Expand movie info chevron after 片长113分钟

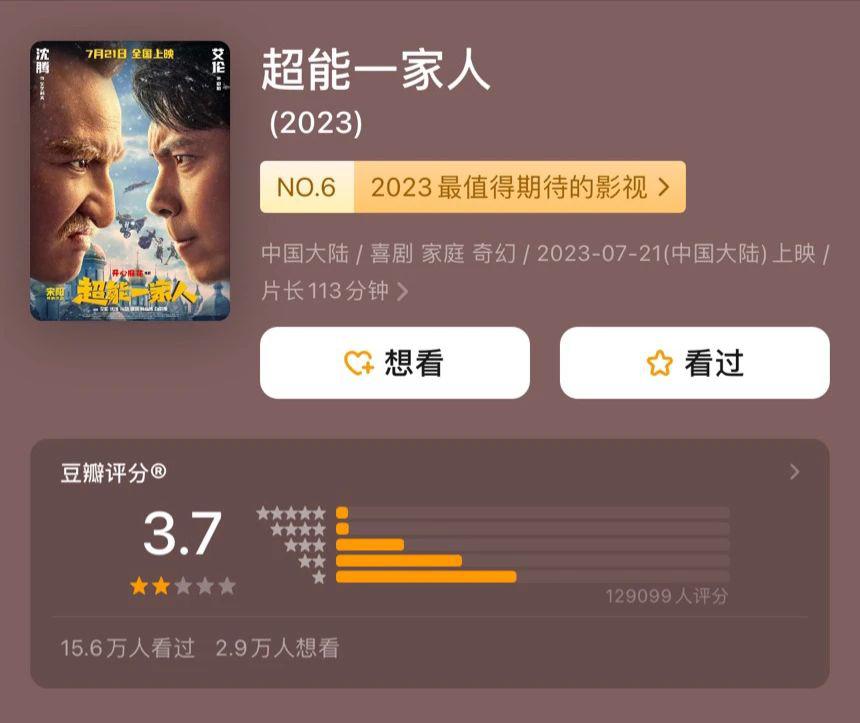403,292
